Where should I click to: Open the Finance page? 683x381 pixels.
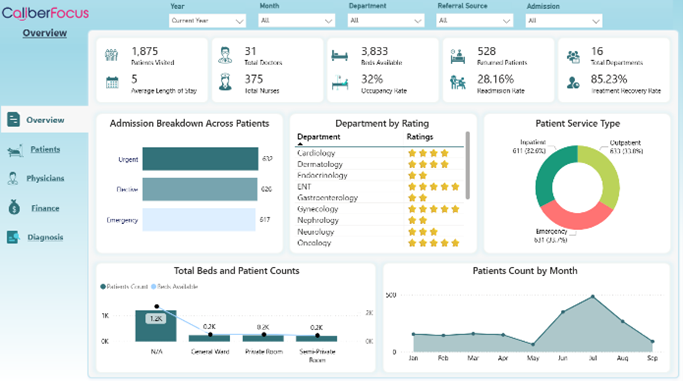(x=45, y=208)
